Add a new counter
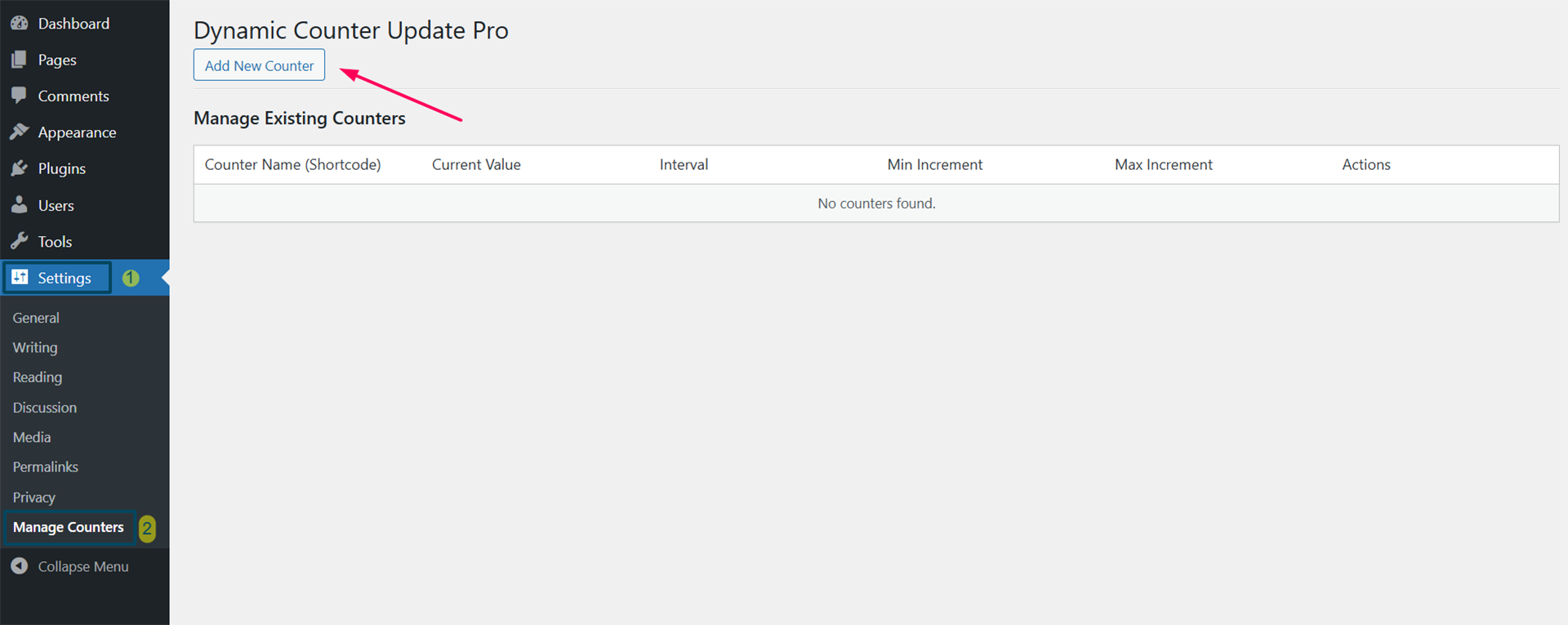The width and height of the screenshot is (1568, 625). 259,65
